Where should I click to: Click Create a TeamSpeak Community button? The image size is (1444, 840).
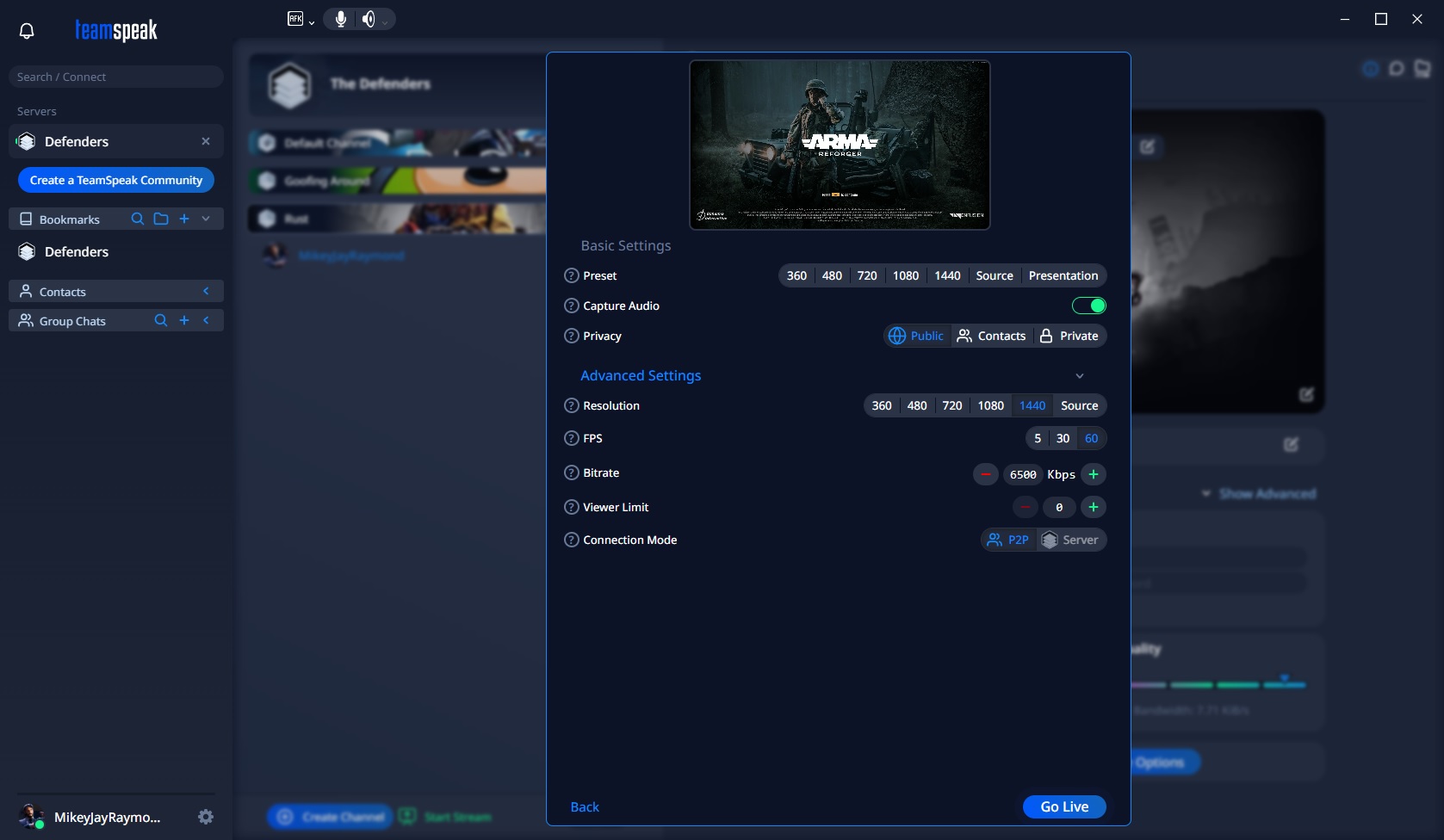click(x=116, y=180)
